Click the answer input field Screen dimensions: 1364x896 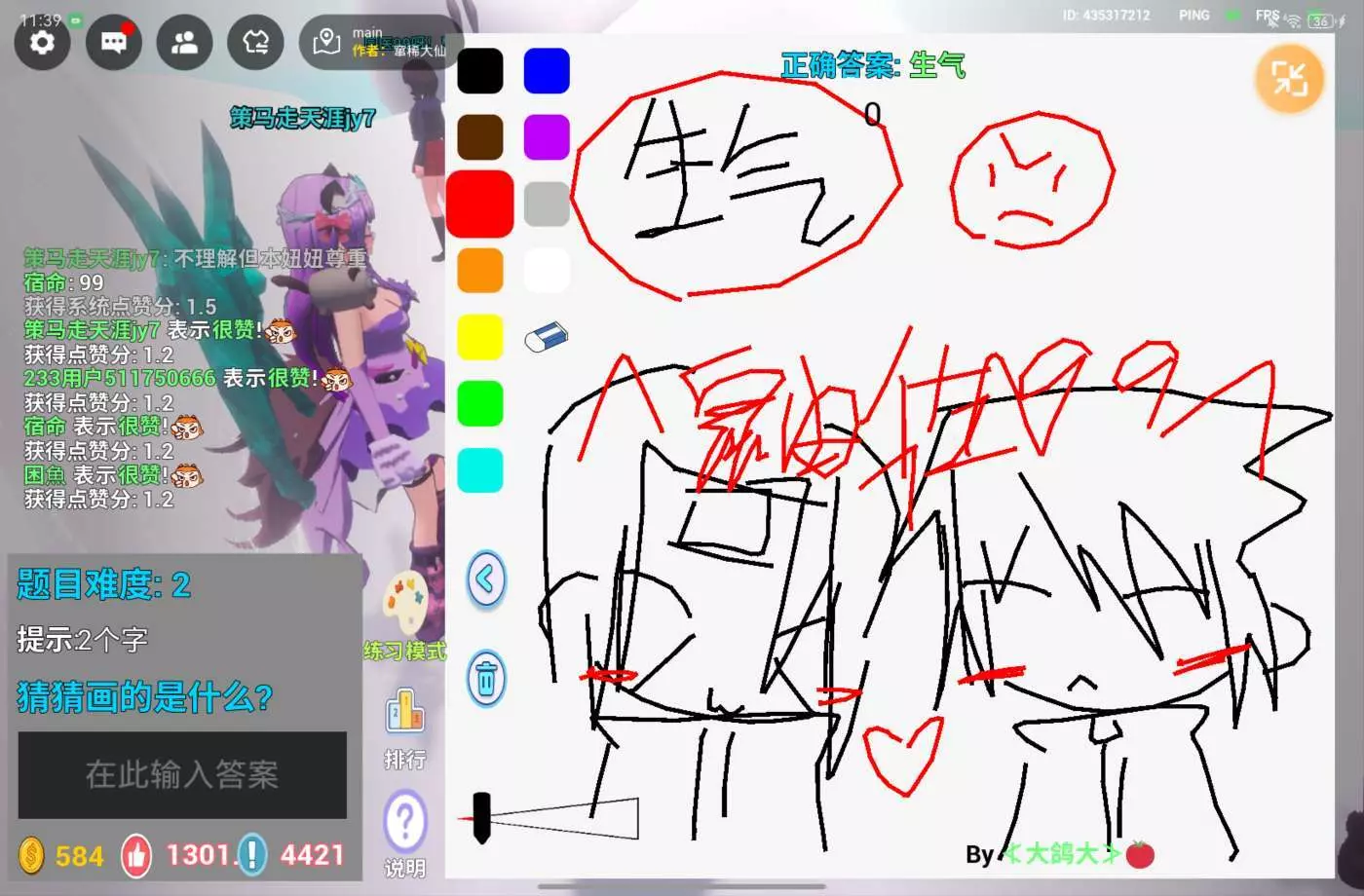182,775
